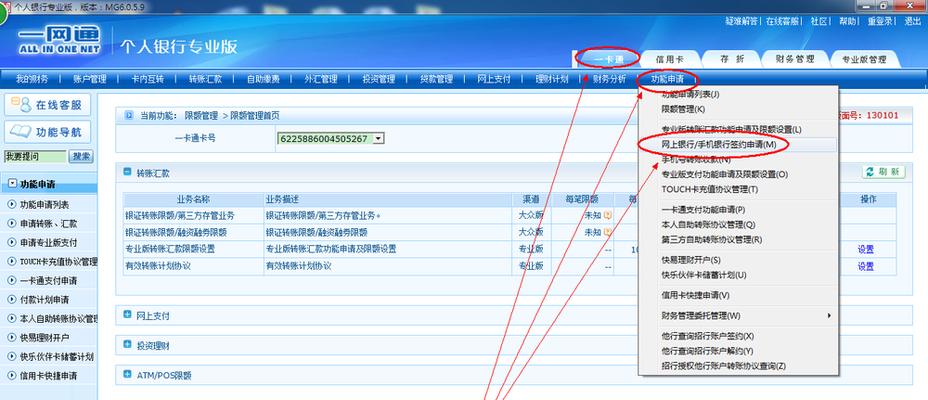Screen dimensions: 928x400
Task: Click 设置 link in 专业版转账汇款限额设置 row
Action: (866, 250)
